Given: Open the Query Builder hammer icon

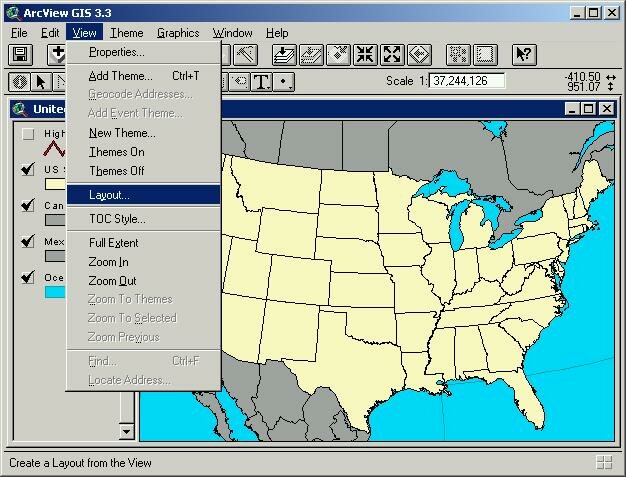Looking at the screenshot, I should (245, 55).
